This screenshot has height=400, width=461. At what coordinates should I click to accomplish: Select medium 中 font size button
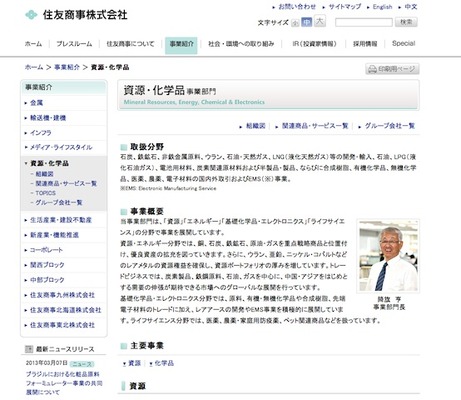coord(306,22)
